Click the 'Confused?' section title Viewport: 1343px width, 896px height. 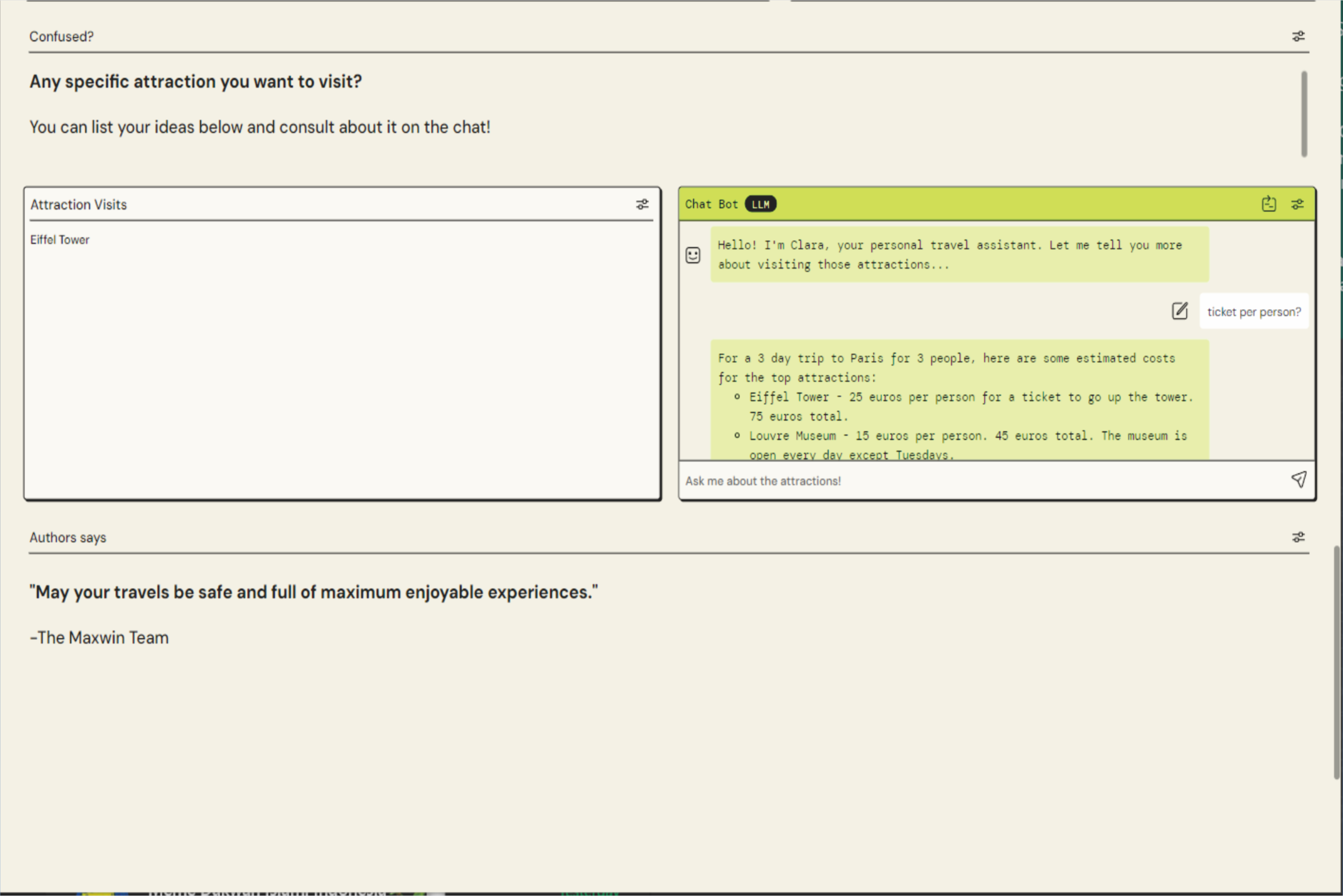pos(62,36)
